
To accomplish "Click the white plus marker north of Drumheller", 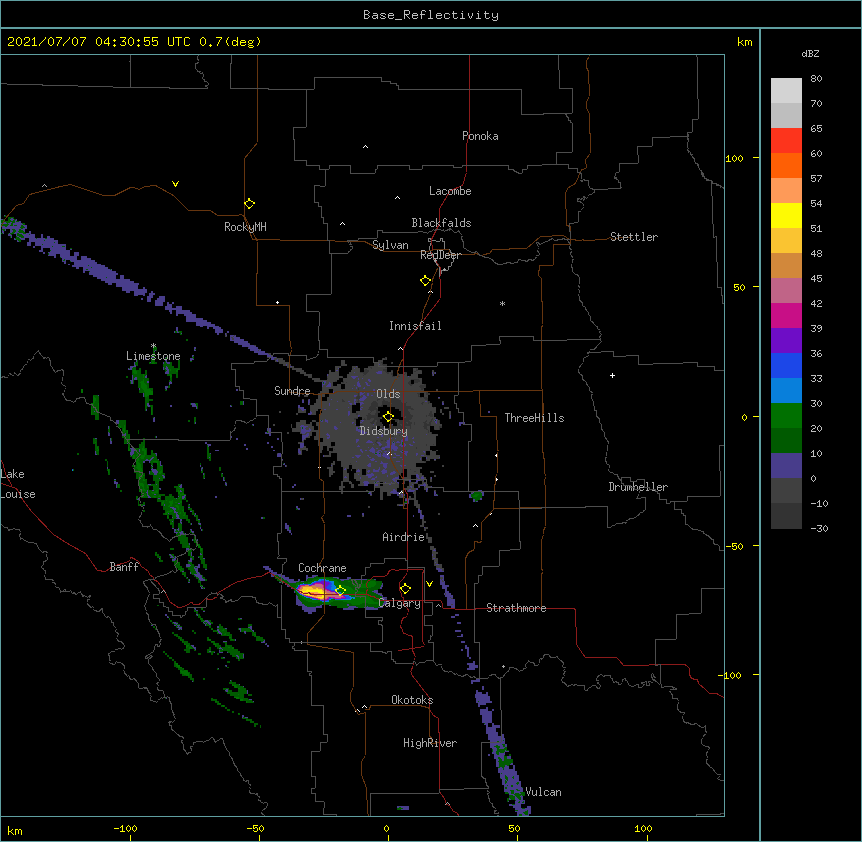I will click(x=612, y=375).
